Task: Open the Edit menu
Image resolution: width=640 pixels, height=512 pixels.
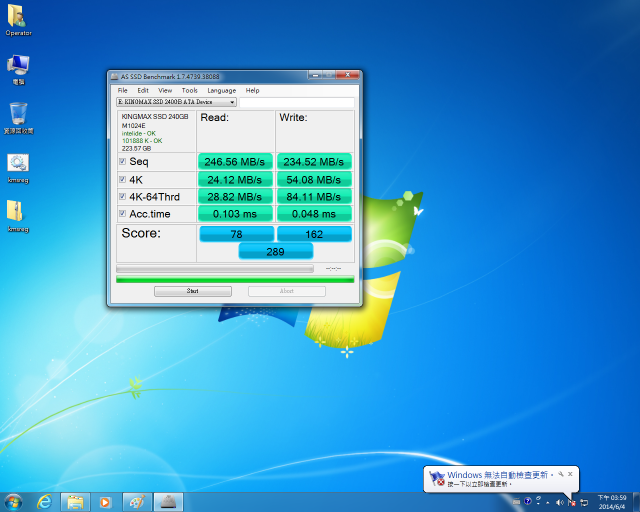Action: pos(143,90)
